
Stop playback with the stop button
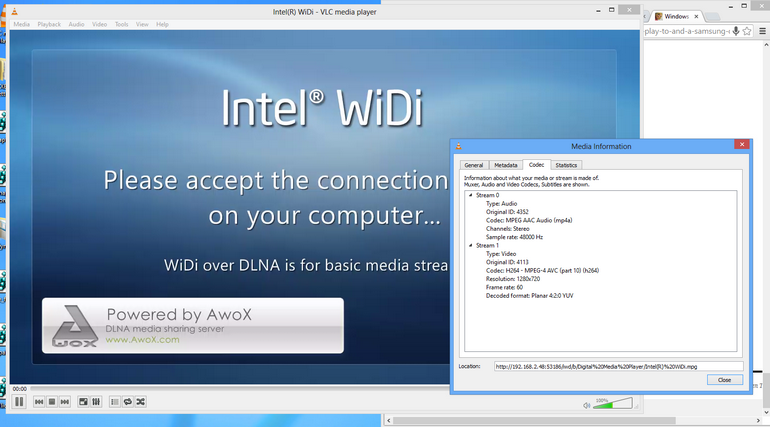(x=52, y=402)
